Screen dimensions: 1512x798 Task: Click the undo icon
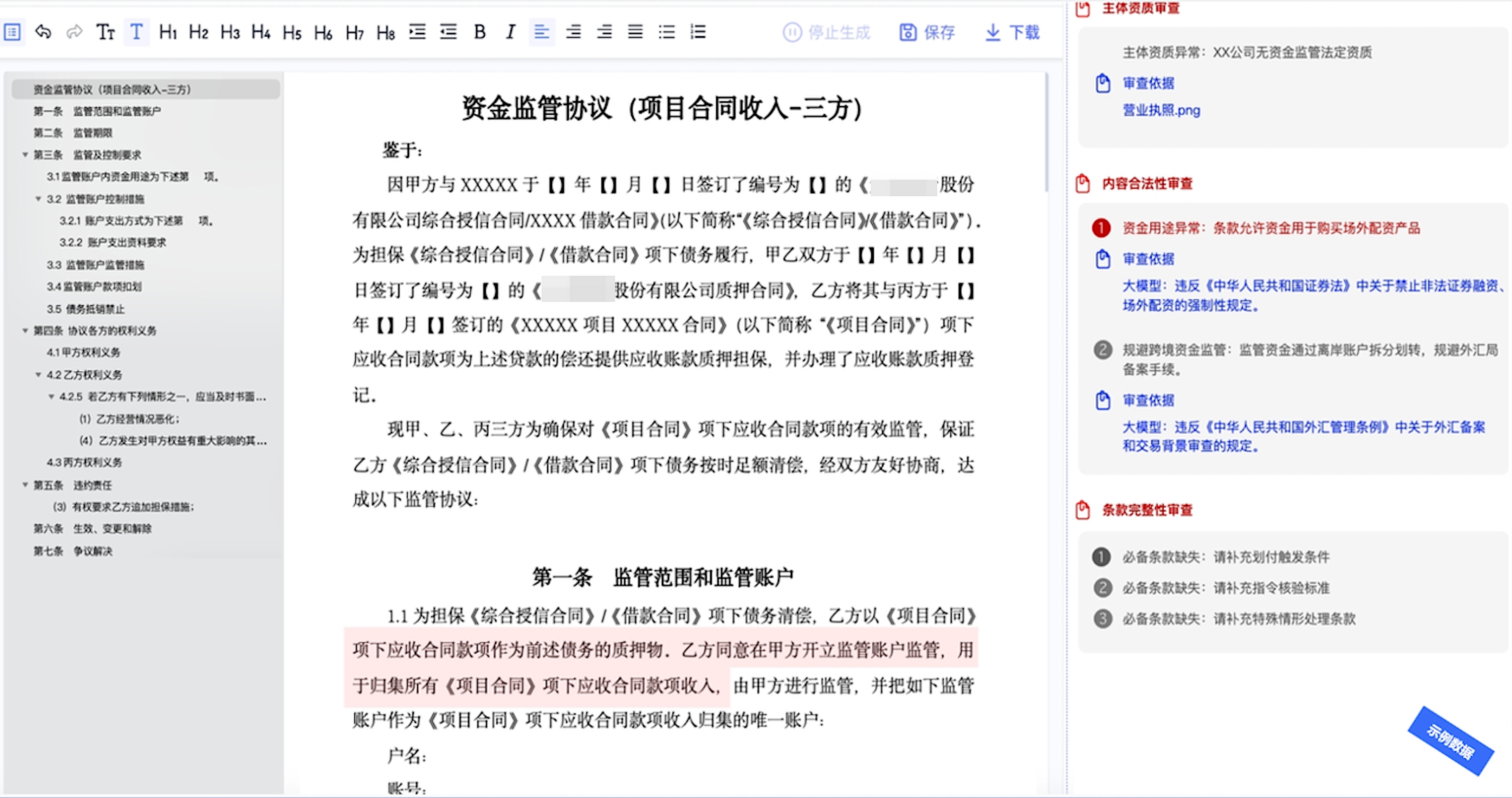(43, 32)
